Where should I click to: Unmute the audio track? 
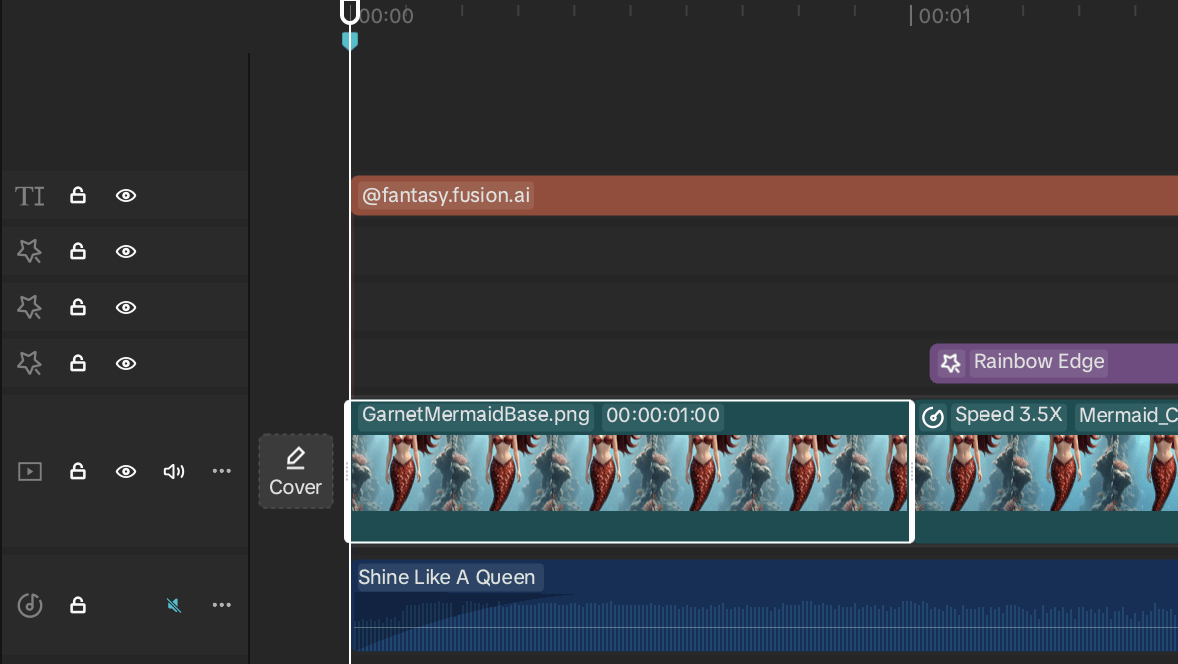coord(173,605)
